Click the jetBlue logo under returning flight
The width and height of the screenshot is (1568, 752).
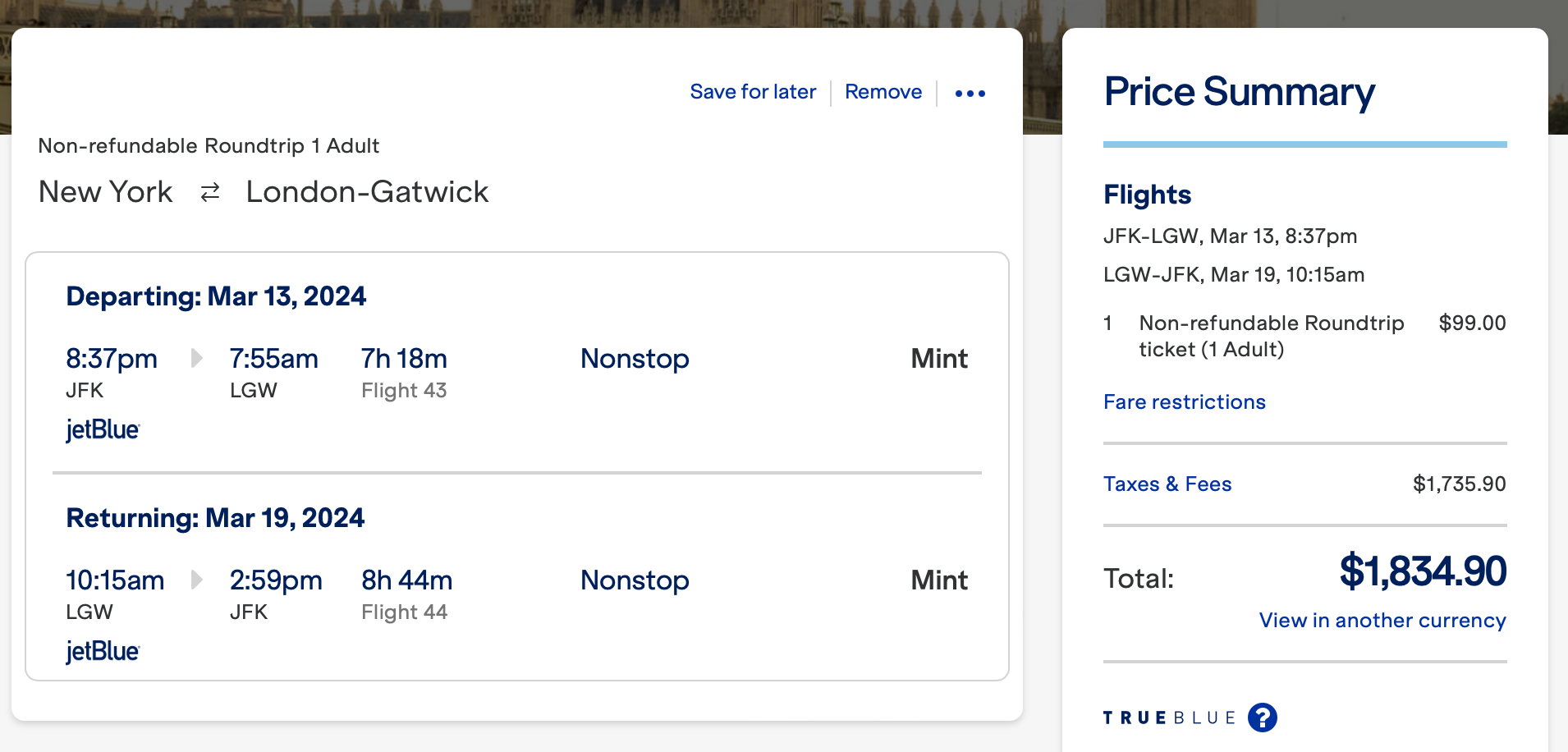click(103, 651)
